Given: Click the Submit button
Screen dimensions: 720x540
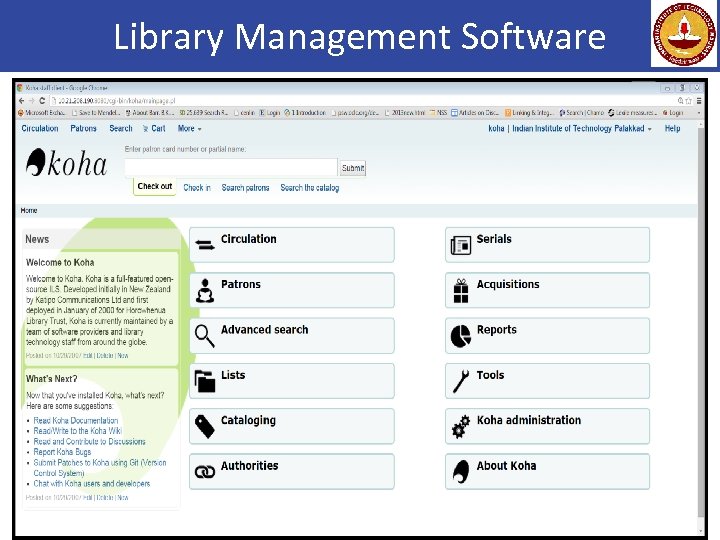Looking at the screenshot, I should 353,168.
